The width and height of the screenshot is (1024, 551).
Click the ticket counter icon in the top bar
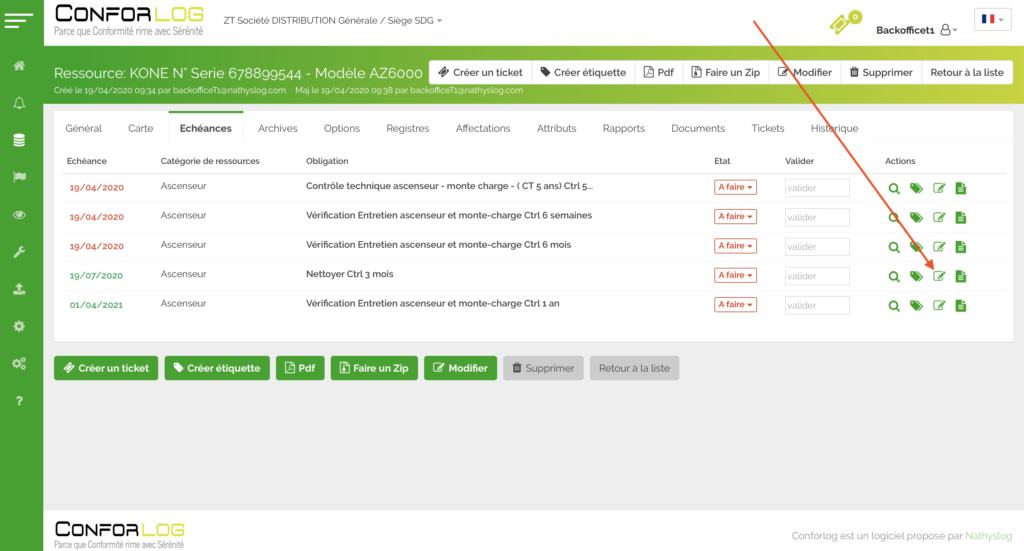843,23
